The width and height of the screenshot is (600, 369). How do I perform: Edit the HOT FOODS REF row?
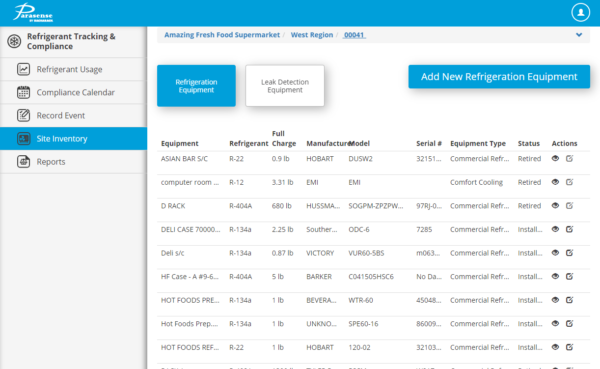(x=569, y=347)
